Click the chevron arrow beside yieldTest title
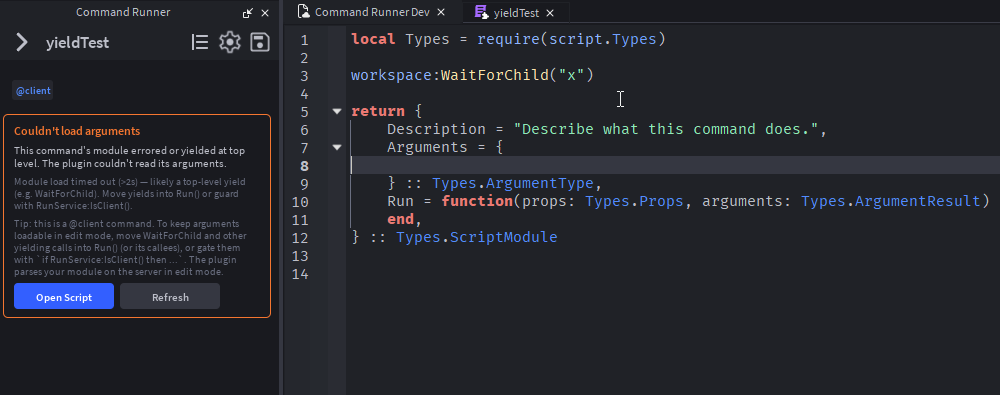This screenshot has width=1000, height=395. [x=22, y=43]
